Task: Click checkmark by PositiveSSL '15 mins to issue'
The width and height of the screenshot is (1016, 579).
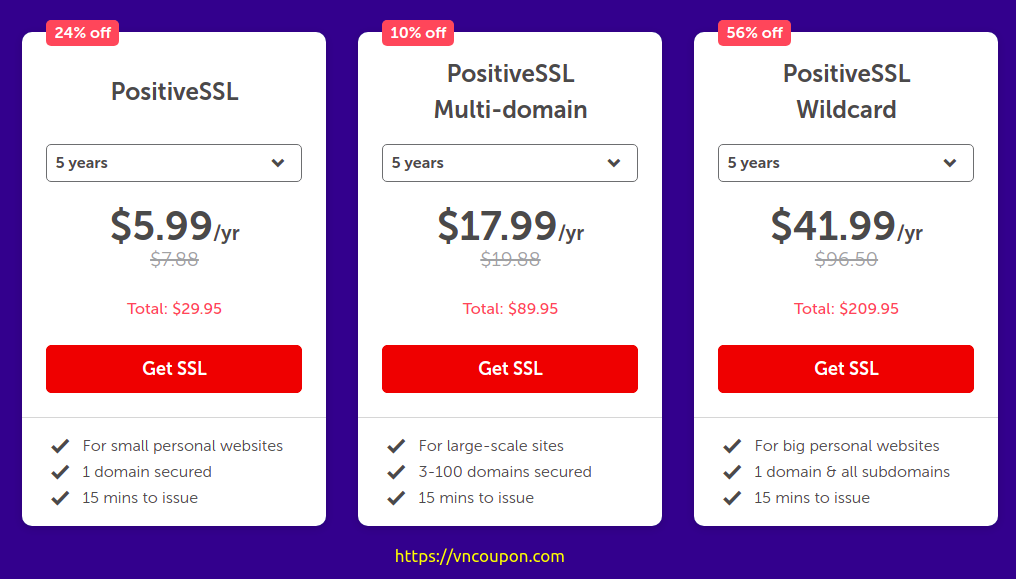Action: coord(60,498)
